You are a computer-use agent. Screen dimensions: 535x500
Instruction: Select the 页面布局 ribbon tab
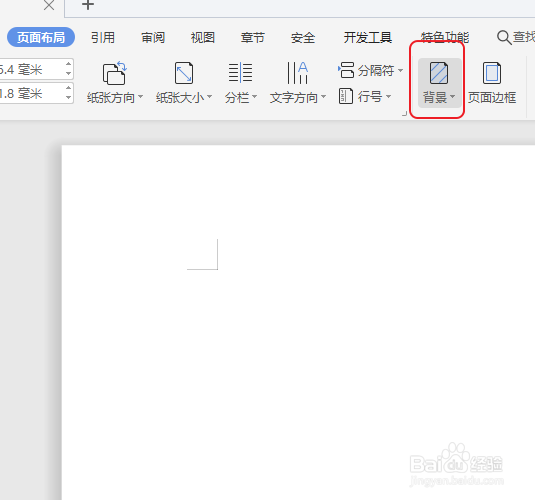[41, 37]
